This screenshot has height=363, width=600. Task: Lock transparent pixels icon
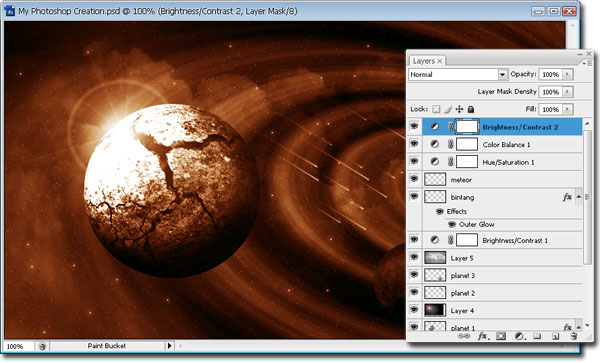(436, 109)
